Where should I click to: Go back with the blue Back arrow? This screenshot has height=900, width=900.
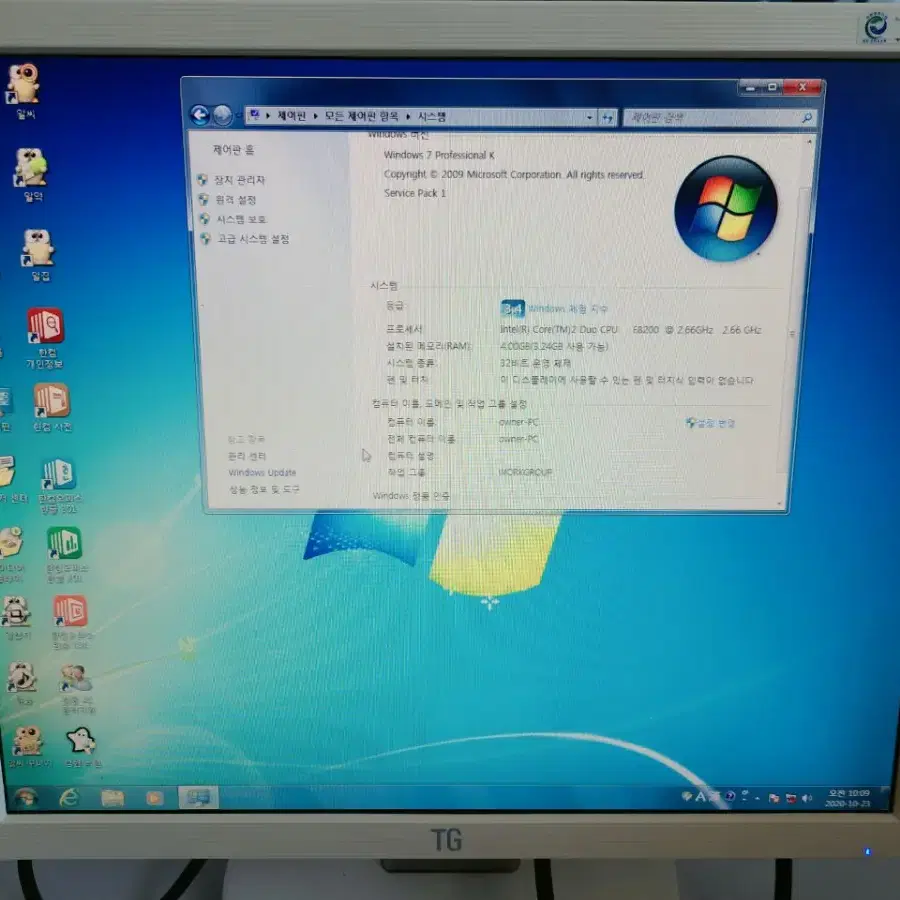pos(200,115)
